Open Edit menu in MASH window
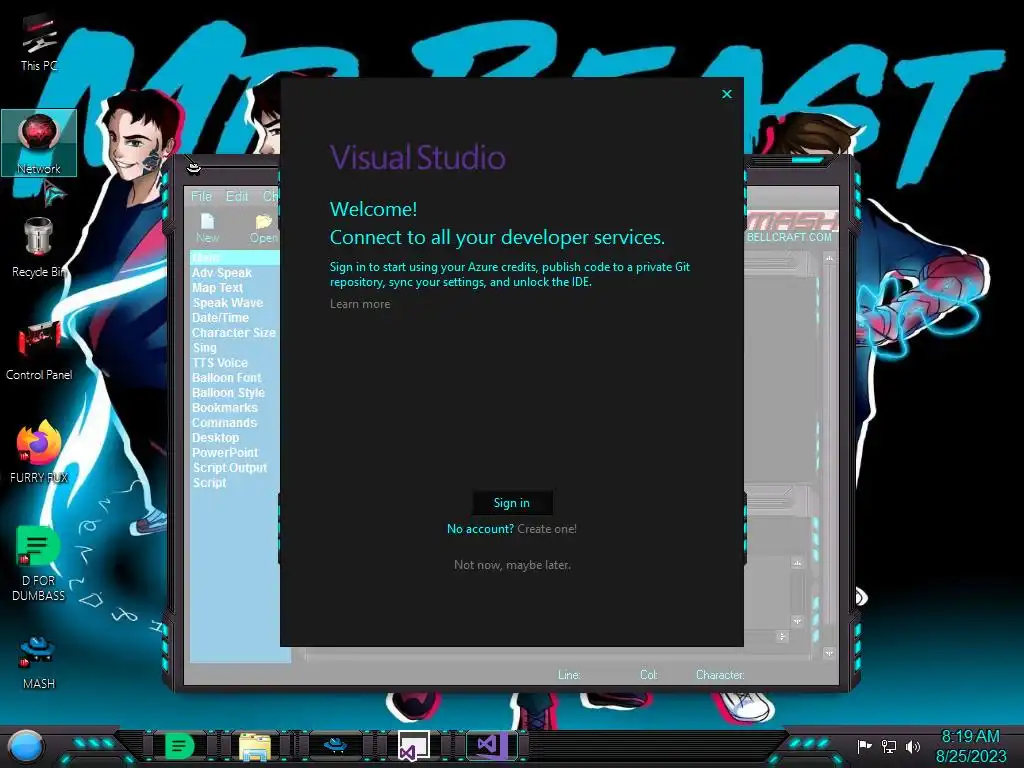The image size is (1024, 768). (x=237, y=196)
